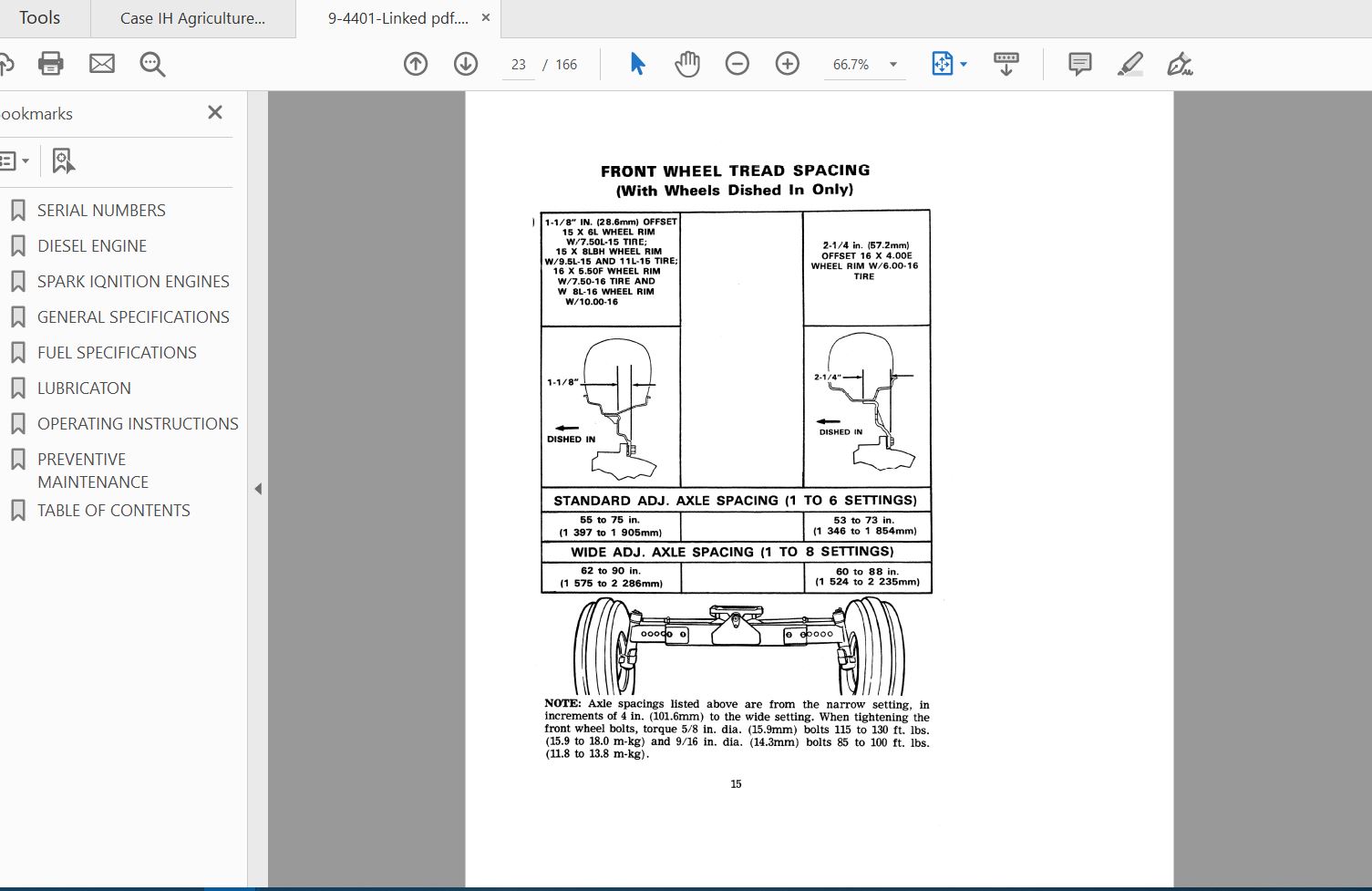Click the '53 to 73 in.' cell

point(867,526)
